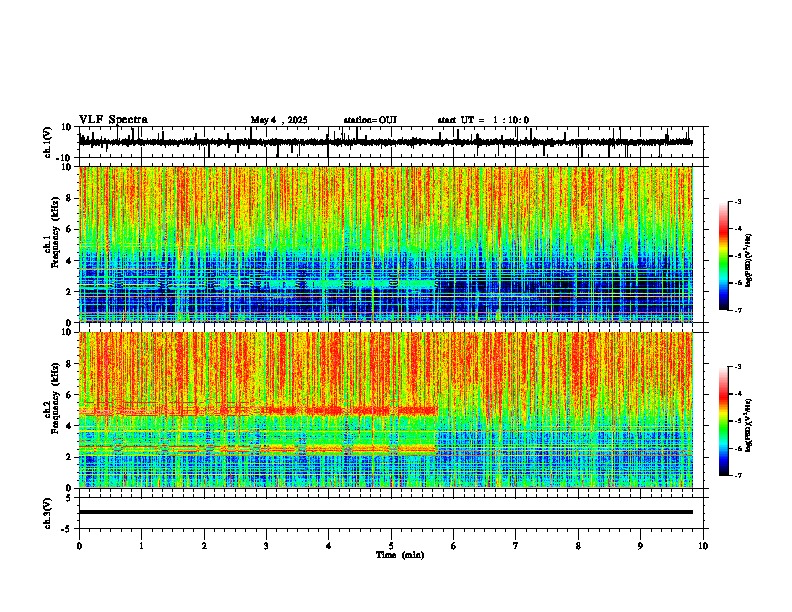
Task: Click the "6" kHz tick on ch.1 frequency axis
Action: (69, 229)
